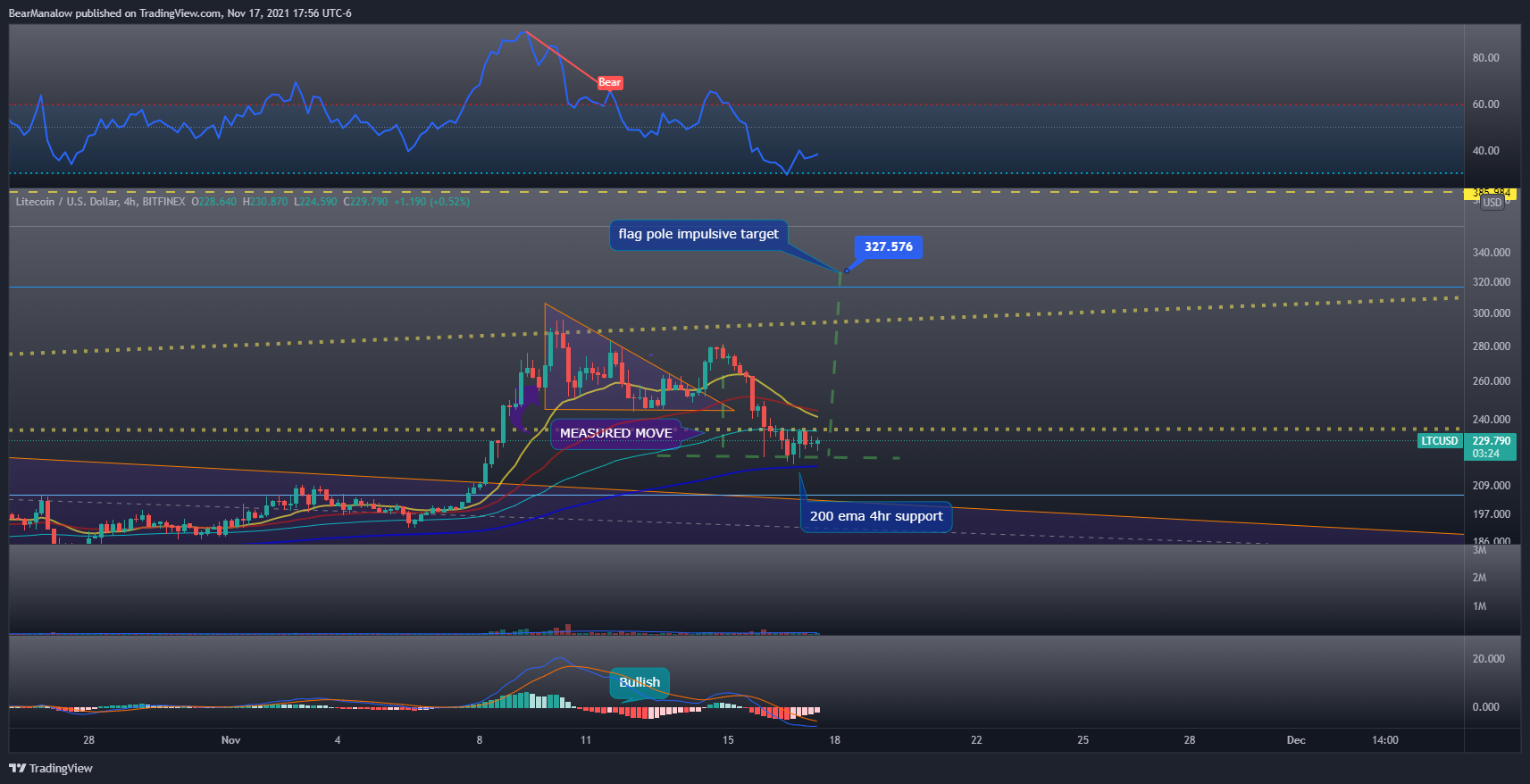The width and height of the screenshot is (1530, 784).
Task: Click the 18 date tick on time axis
Action: [834, 740]
